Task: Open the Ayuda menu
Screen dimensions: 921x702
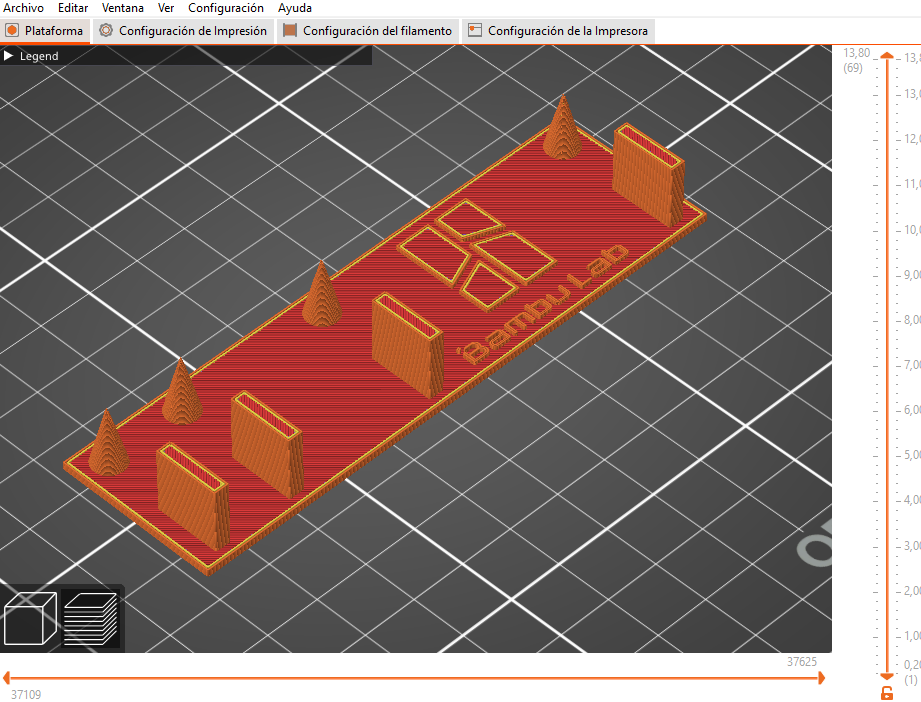Action: point(295,8)
